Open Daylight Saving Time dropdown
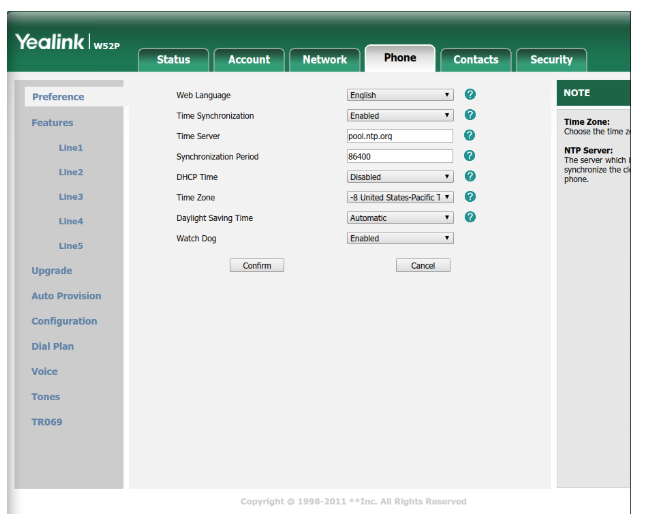The image size is (645, 520). click(400, 218)
